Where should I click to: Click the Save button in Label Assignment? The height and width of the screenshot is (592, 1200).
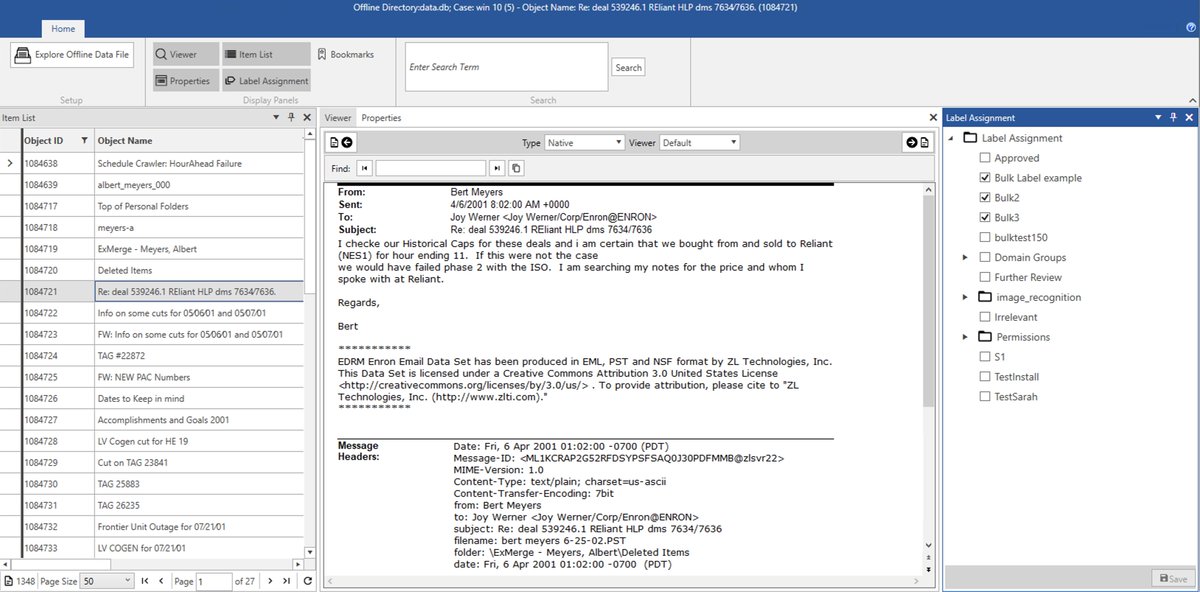pyautogui.click(x=1173, y=579)
